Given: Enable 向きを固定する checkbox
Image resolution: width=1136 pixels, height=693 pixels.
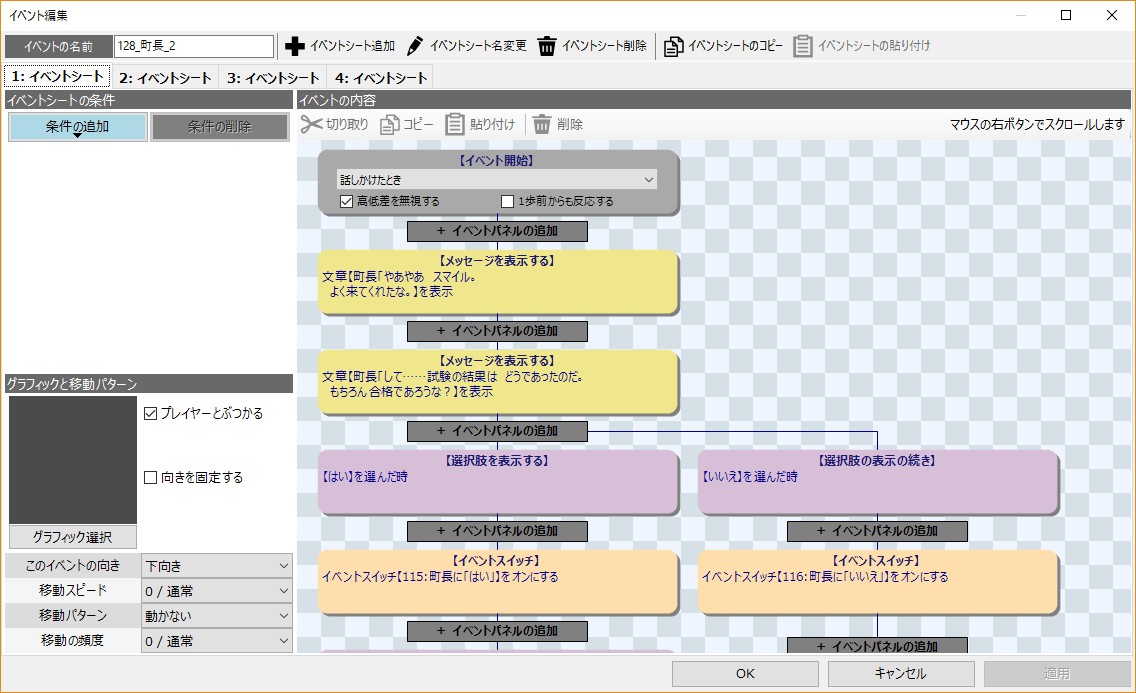Looking at the screenshot, I should 151,478.
